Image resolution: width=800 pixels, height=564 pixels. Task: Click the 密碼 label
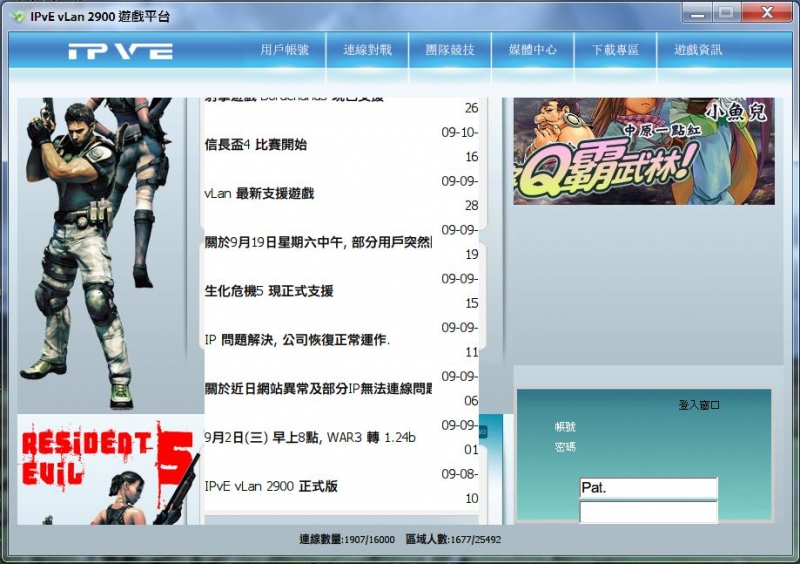point(565,448)
